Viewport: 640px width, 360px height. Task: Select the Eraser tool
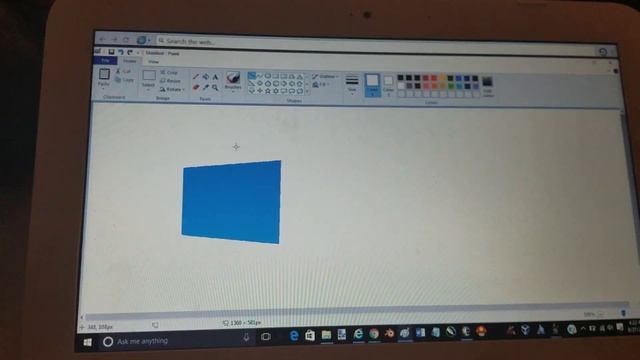196,87
